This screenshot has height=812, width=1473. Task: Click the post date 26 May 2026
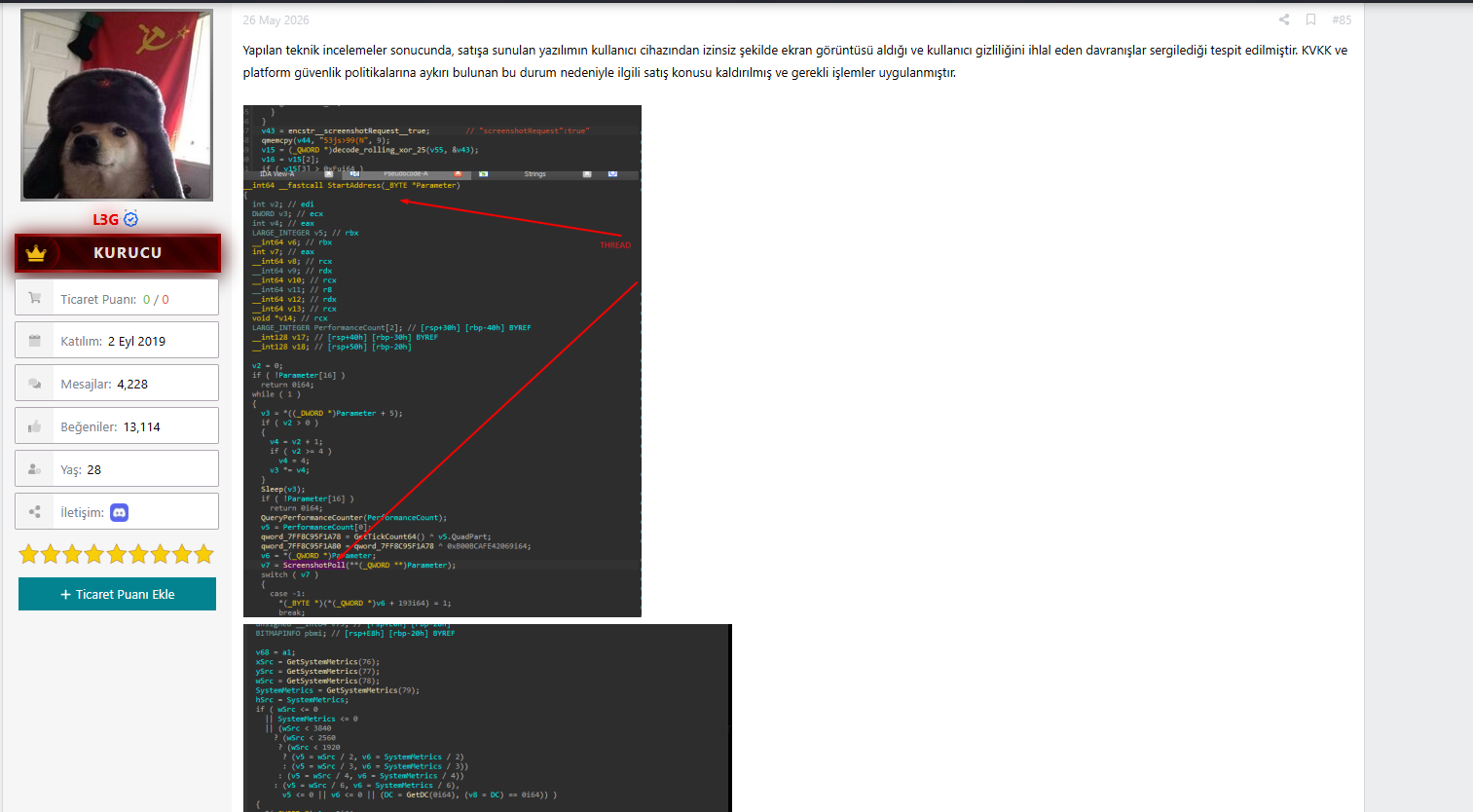click(x=276, y=19)
